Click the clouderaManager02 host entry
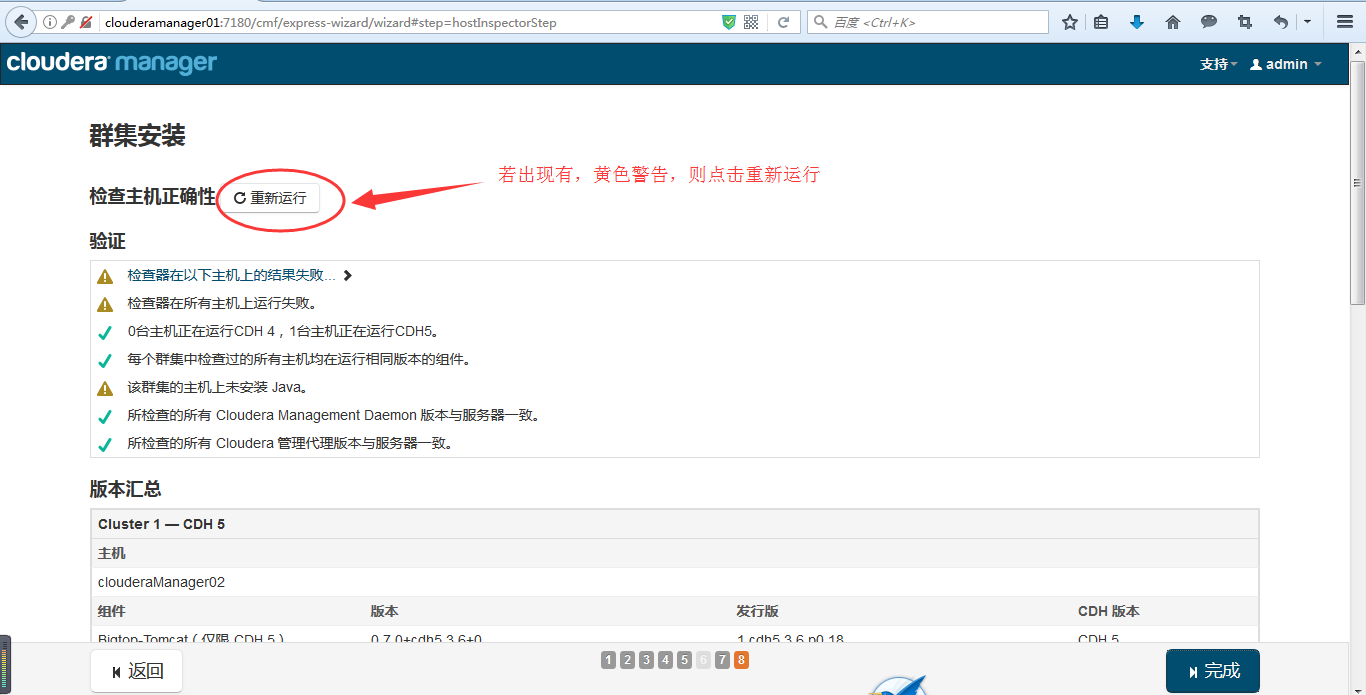 (161, 582)
